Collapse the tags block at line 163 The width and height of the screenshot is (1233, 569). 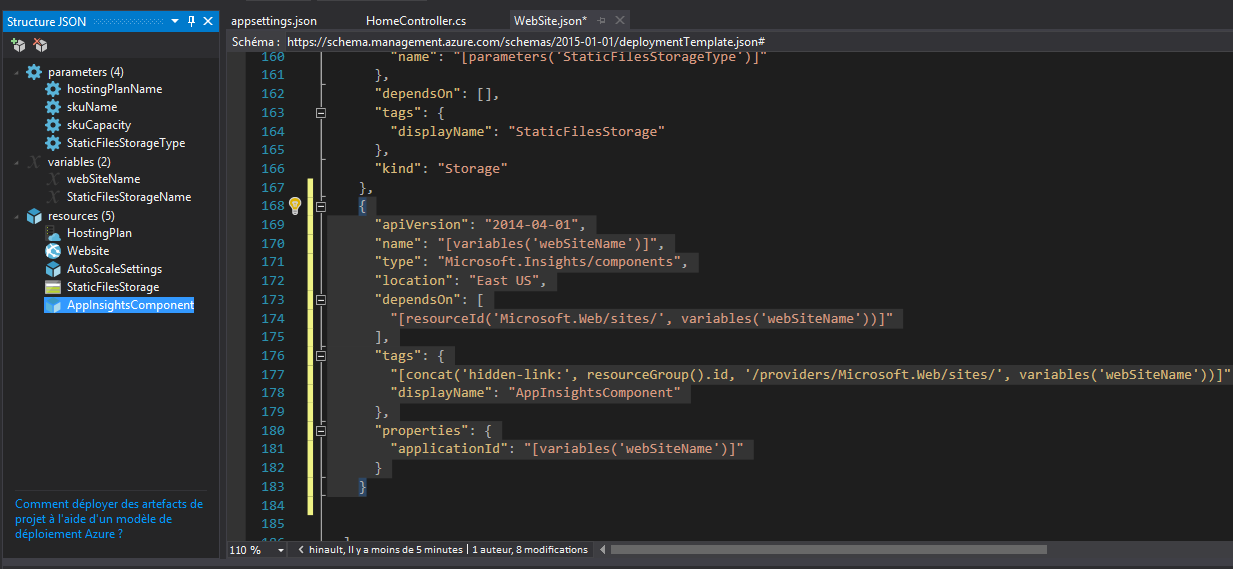pos(321,113)
